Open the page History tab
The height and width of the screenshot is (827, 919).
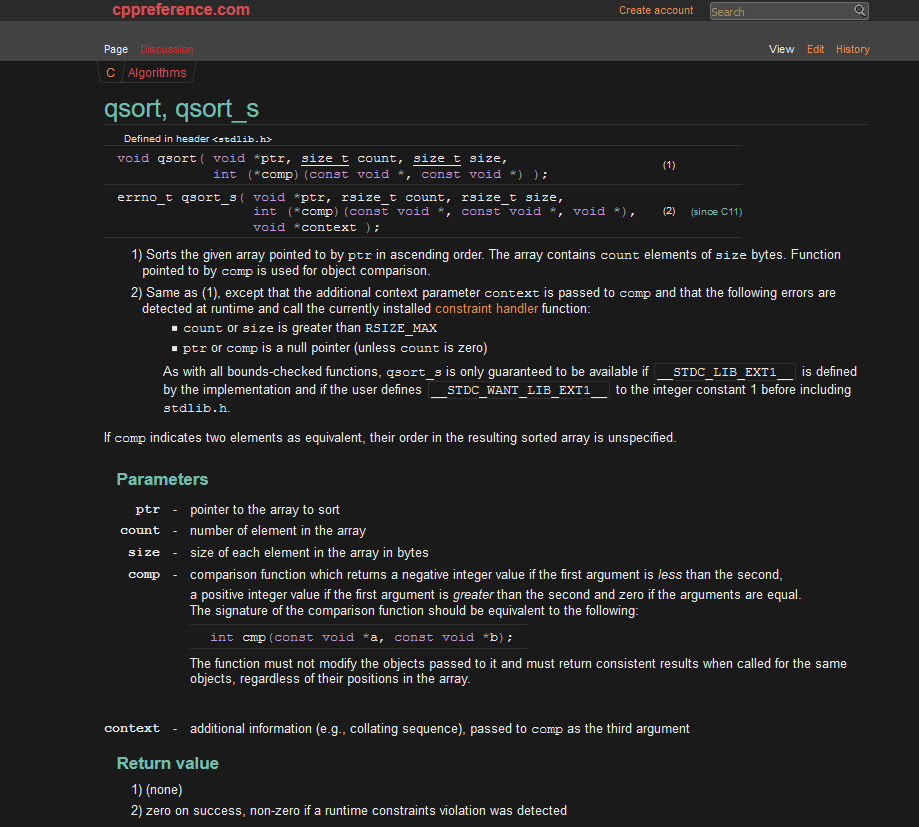pos(852,48)
